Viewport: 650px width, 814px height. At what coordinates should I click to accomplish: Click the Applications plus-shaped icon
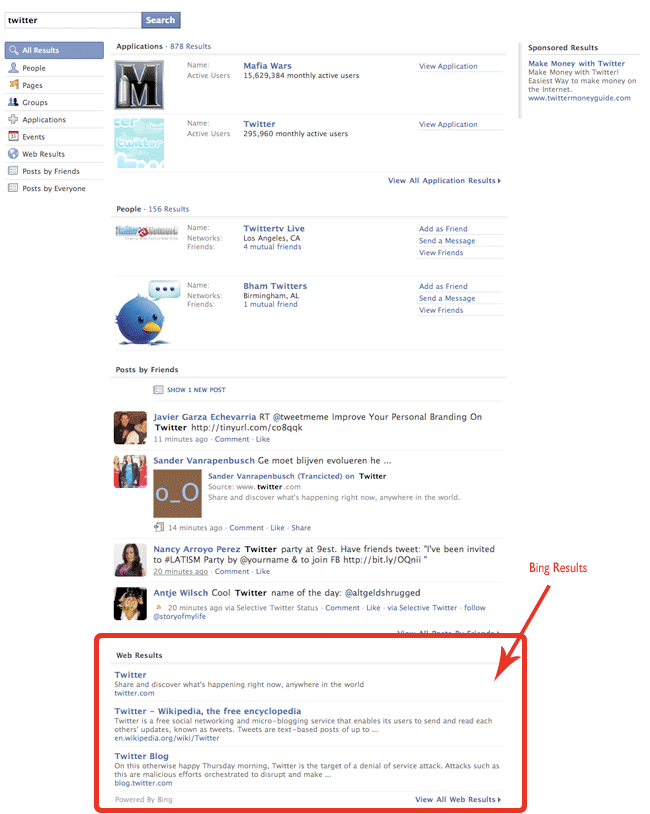[13, 119]
